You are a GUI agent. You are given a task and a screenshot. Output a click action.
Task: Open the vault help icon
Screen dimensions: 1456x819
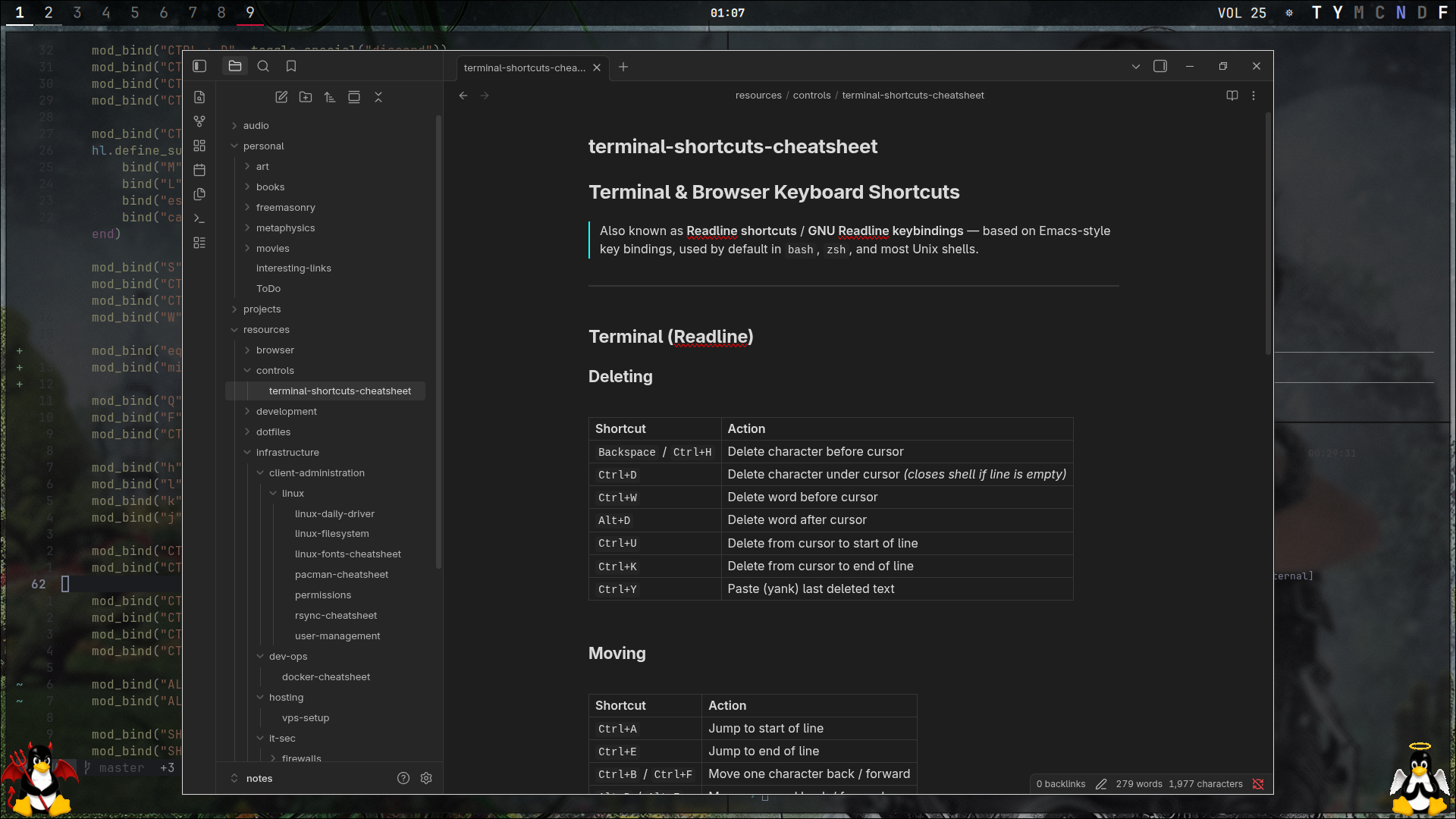(x=403, y=778)
